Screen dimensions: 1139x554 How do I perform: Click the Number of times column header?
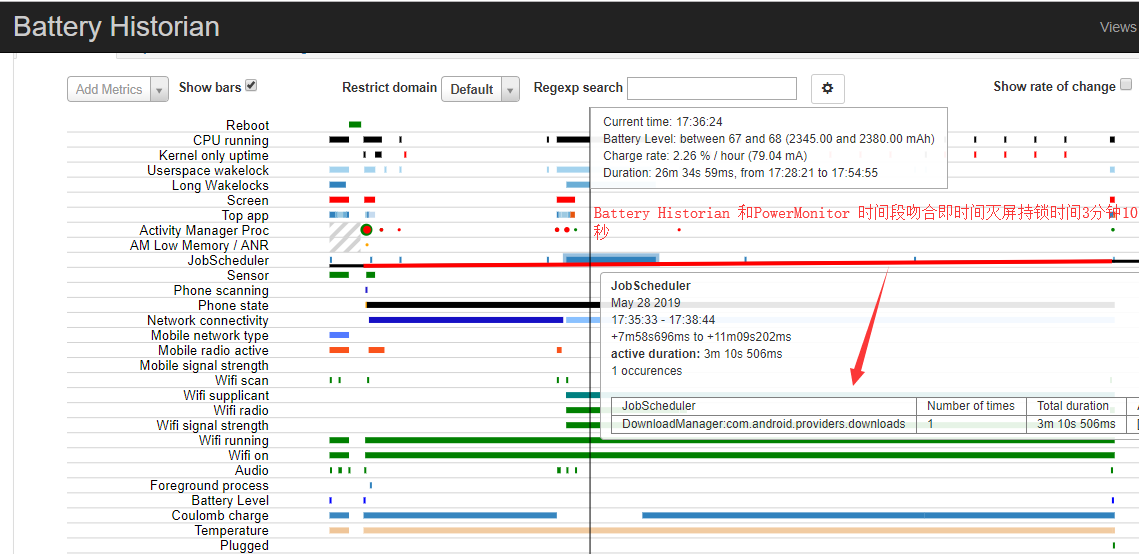coord(970,406)
